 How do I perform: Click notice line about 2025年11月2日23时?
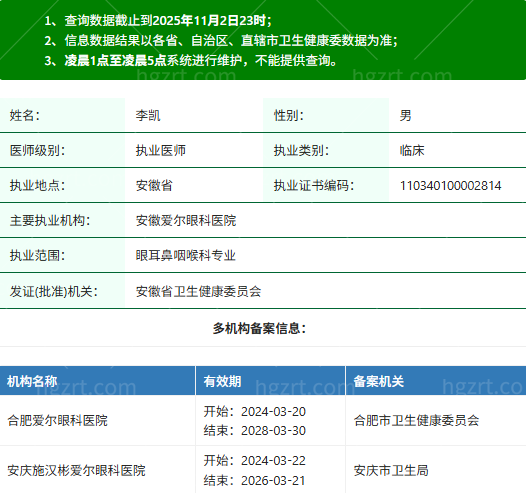[x=158, y=20]
